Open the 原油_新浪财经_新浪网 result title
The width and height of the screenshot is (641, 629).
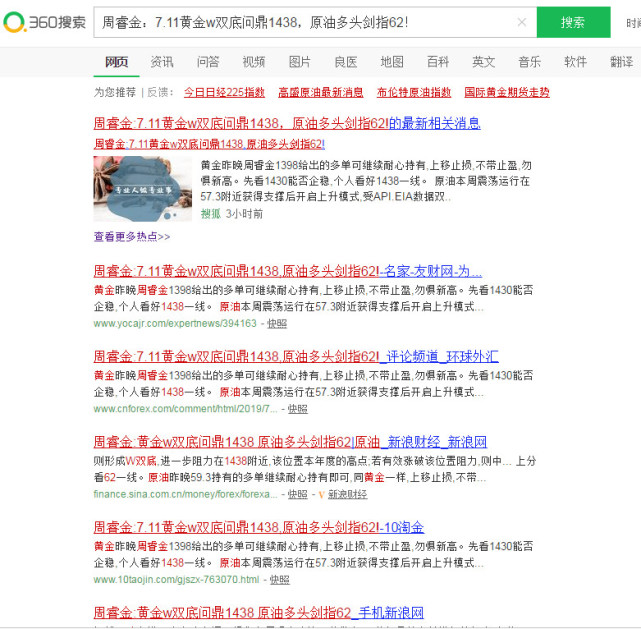pos(290,442)
